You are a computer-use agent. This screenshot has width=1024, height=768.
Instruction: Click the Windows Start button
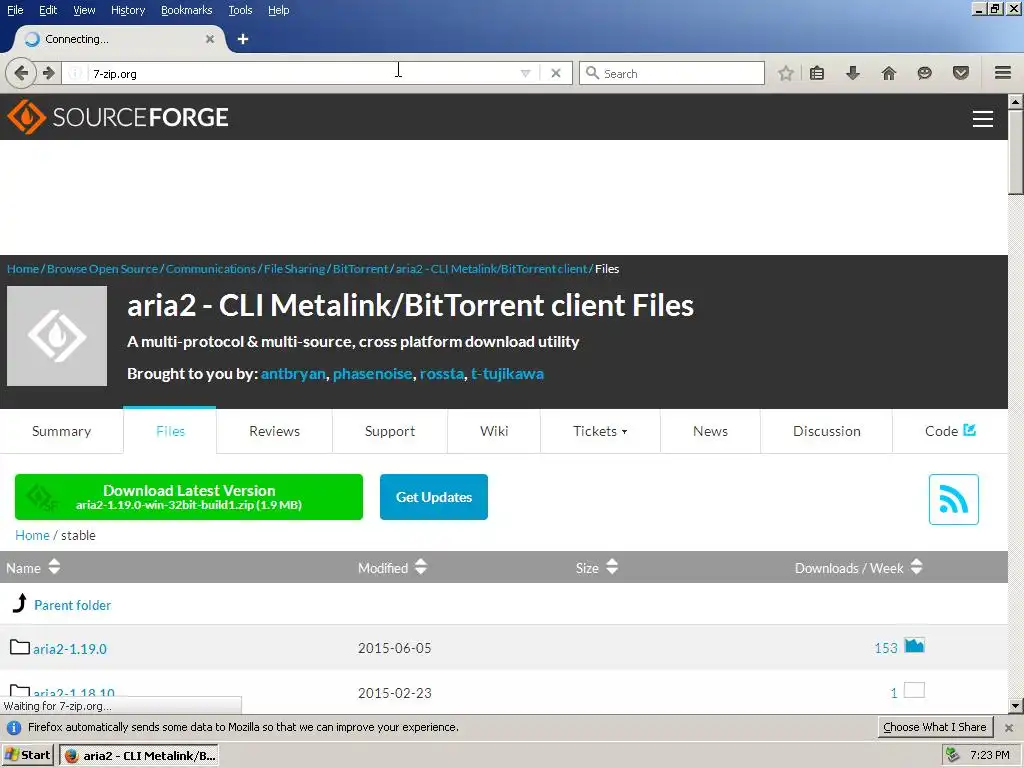coord(28,755)
